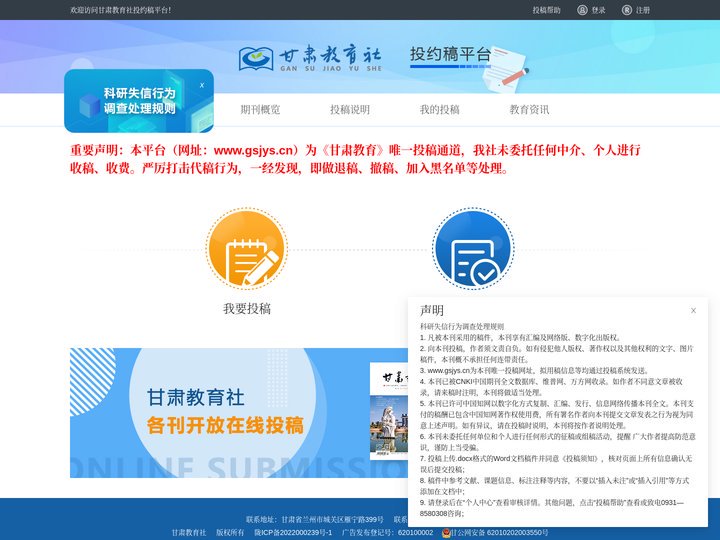Image resolution: width=720 pixels, height=540 pixels.
Task: Click the blue checklist document icon
Action: point(473,249)
